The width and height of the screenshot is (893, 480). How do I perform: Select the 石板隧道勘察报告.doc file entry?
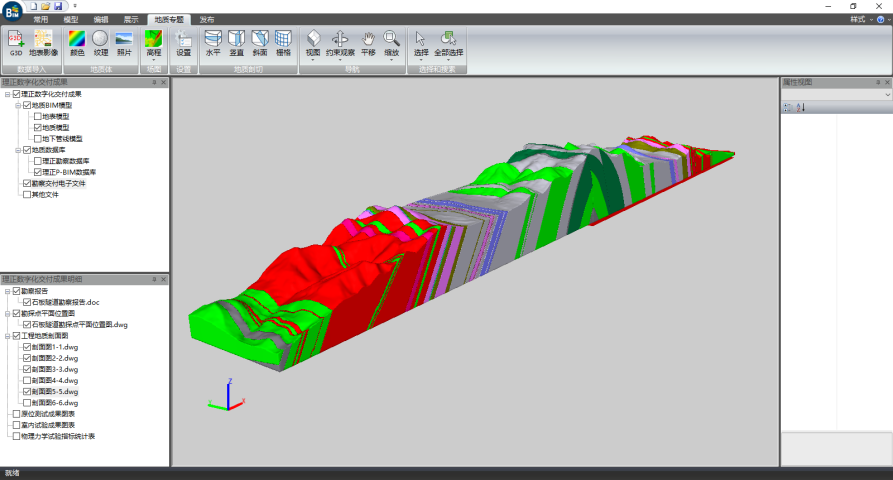[66, 302]
